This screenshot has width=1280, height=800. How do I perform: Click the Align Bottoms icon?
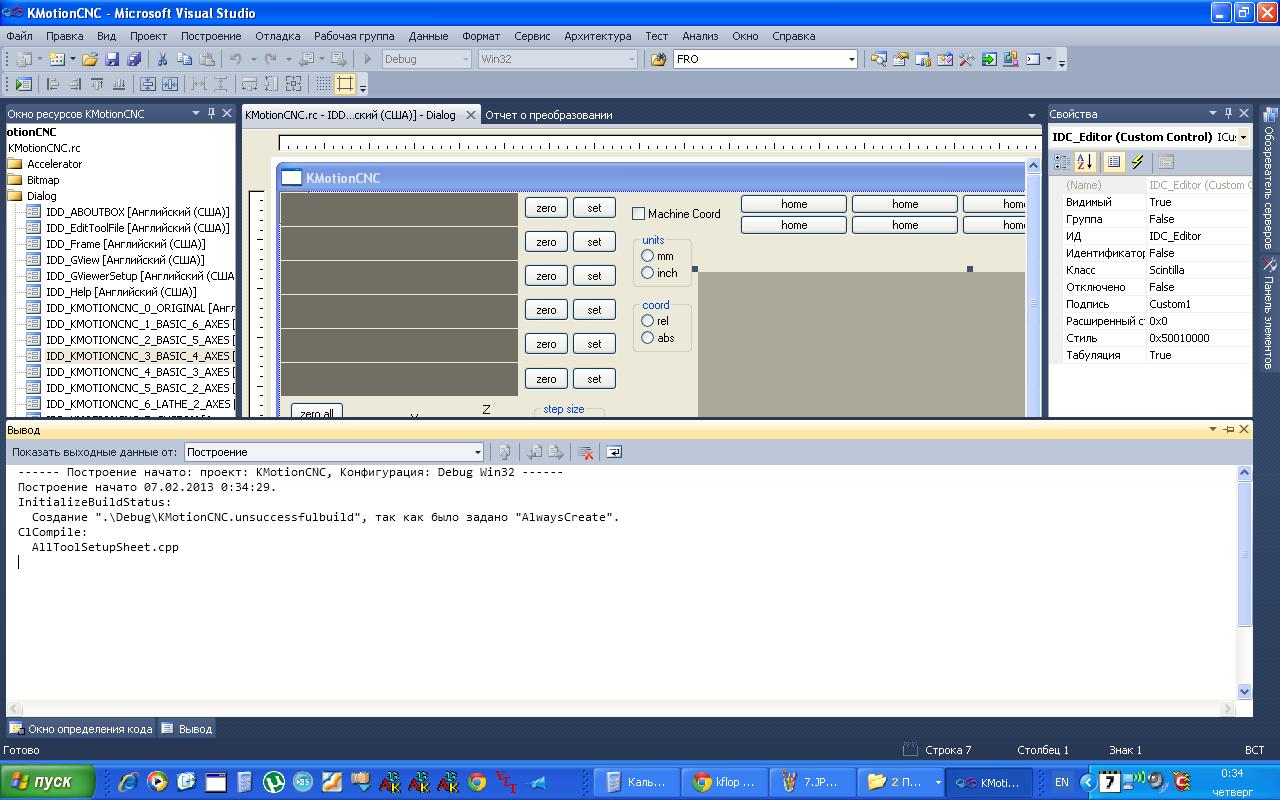[x=119, y=84]
